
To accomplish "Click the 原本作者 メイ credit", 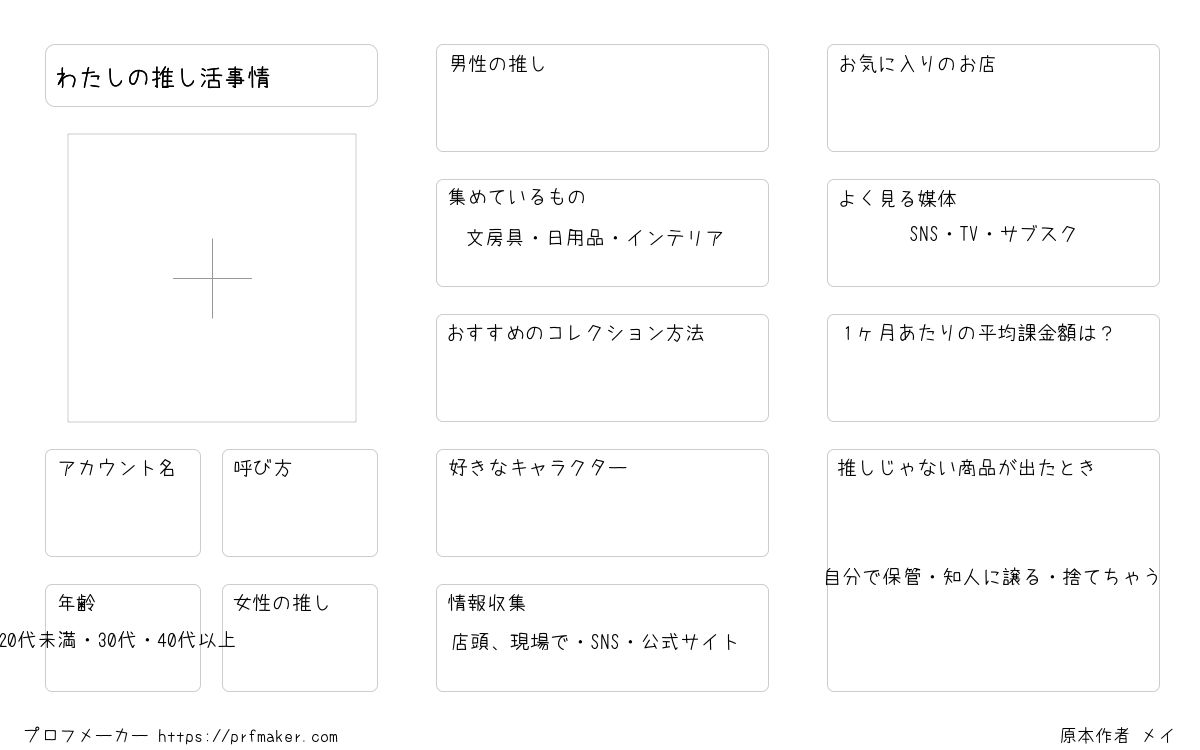I will [1118, 736].
